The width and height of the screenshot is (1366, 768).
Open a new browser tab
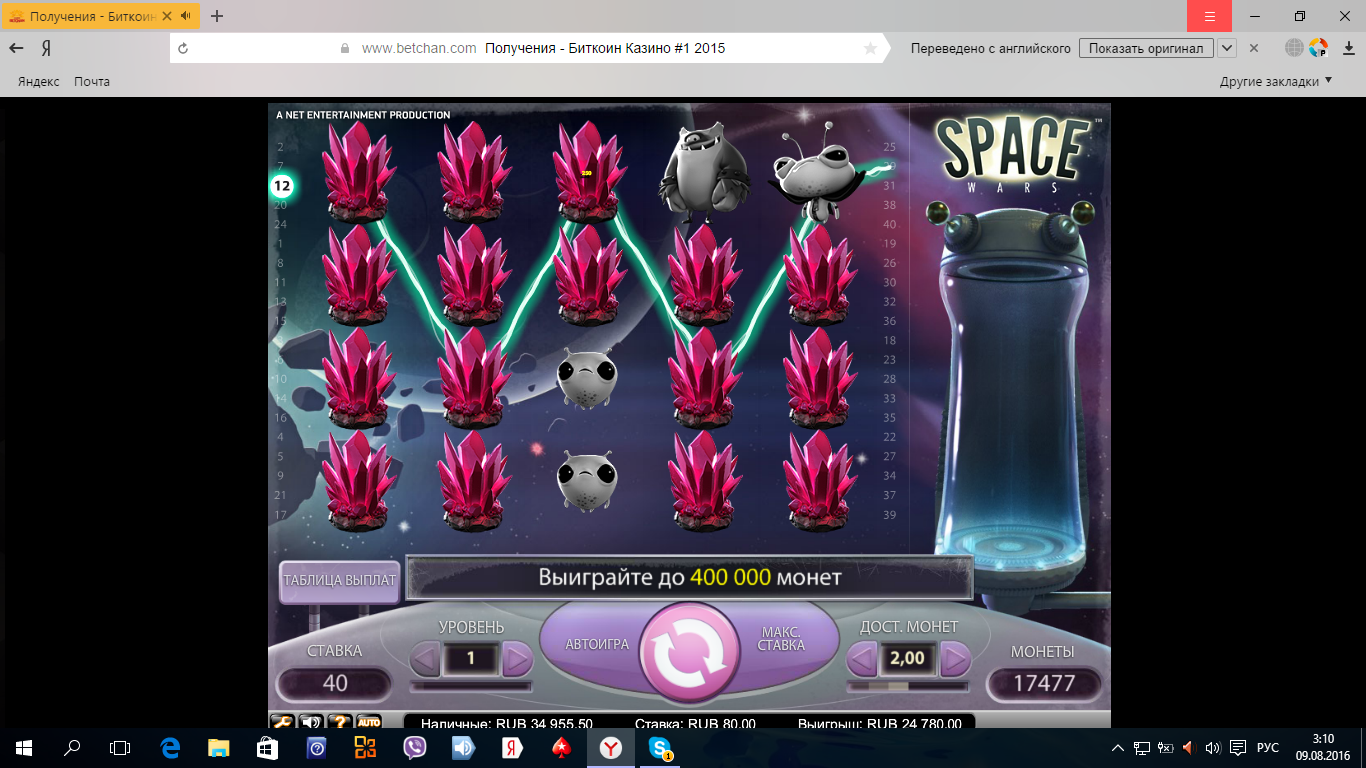click(217, 16)
